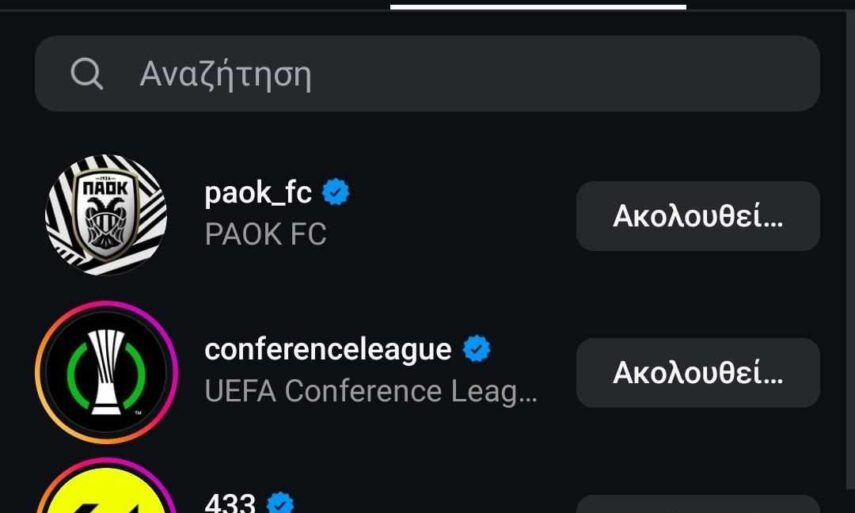Click the verified badge next to paok_fc
Image resolution: width=855 pixels, height=513 pixels.
[336, 192]
